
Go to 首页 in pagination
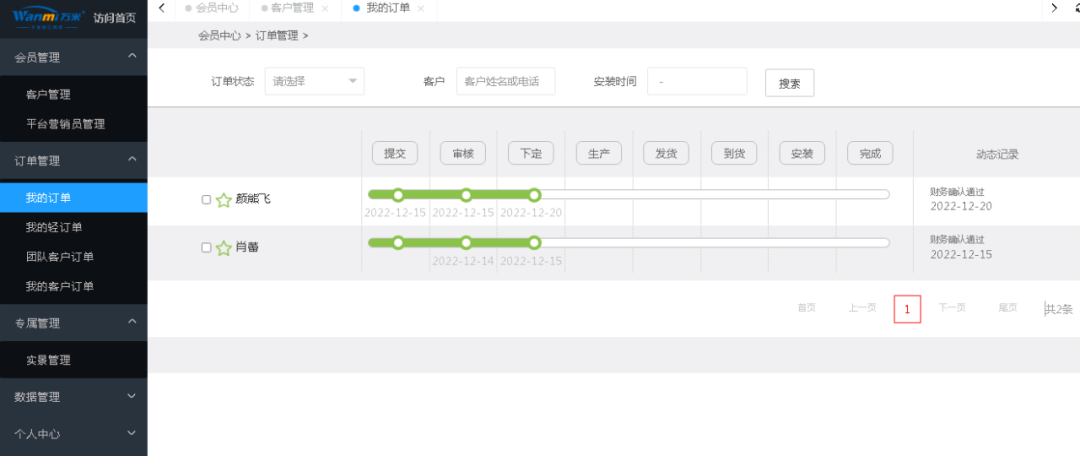[807, 308]
